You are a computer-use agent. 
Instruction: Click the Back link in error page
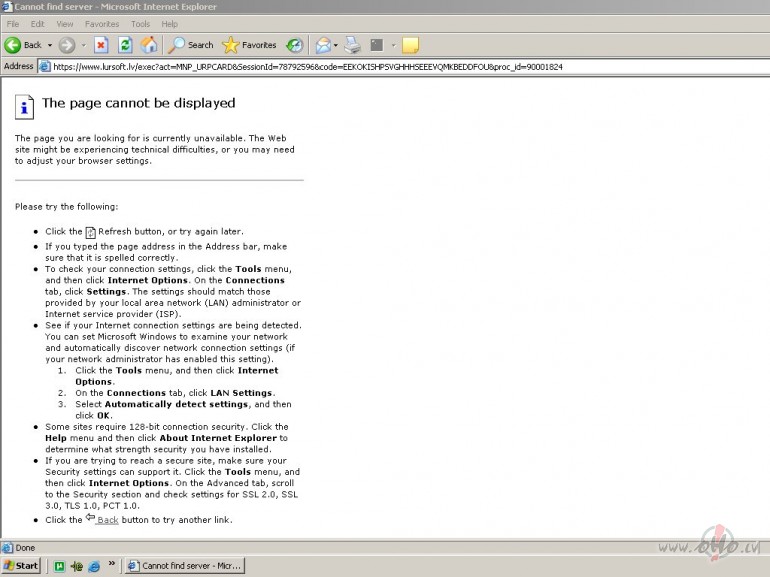[x=108, y=520]
